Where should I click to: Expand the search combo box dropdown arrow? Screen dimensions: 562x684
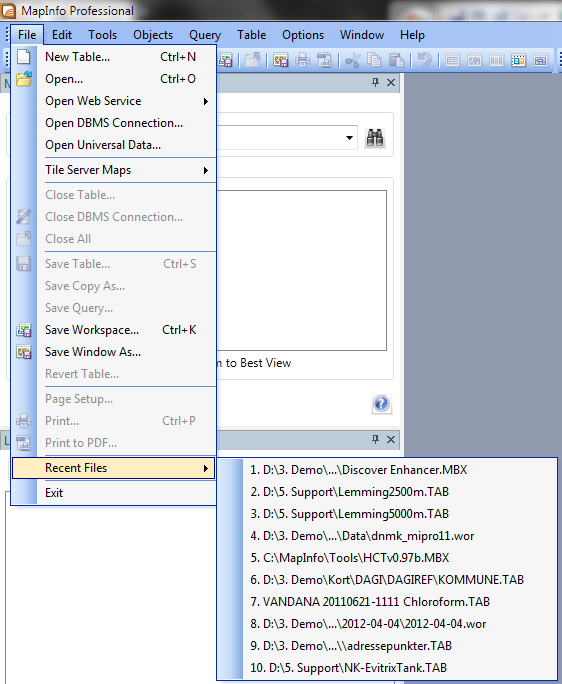click(349, 138)
